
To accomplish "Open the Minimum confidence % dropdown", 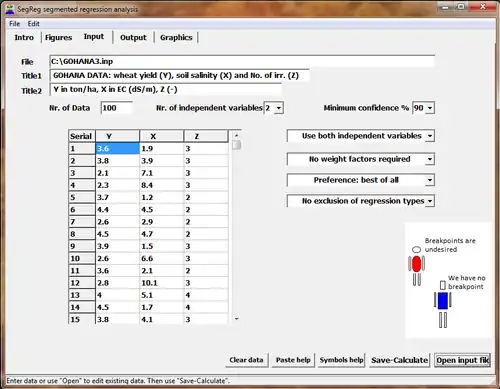I will coord(430,108).
